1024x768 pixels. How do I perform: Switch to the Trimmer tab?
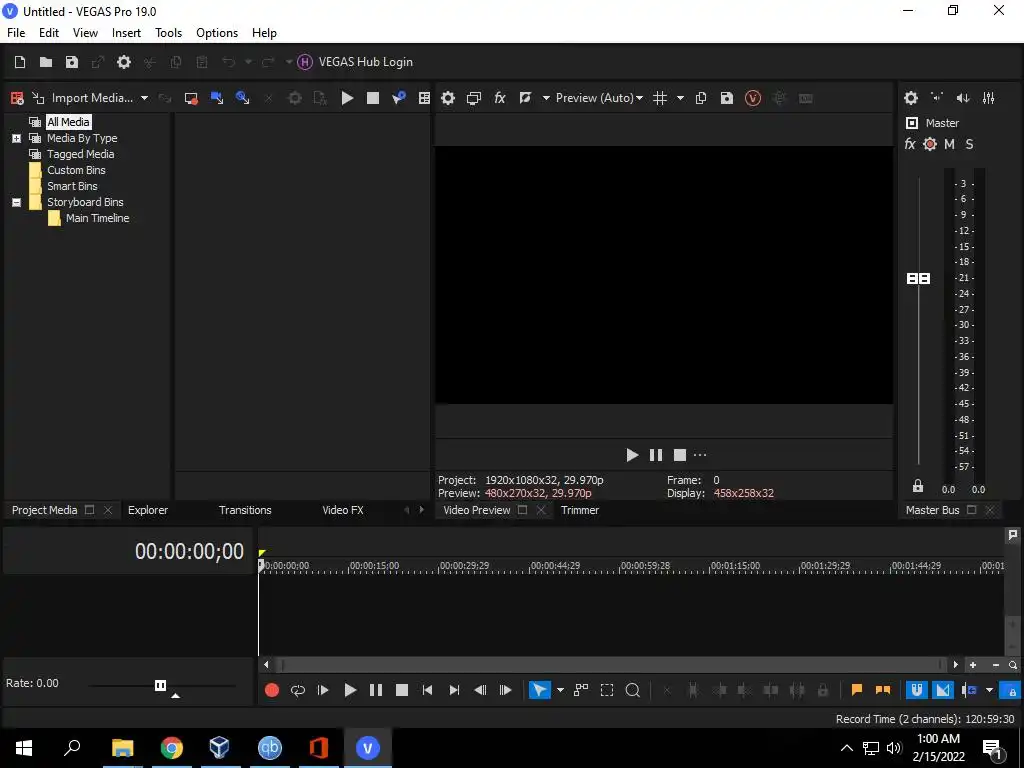click(580, 510)
